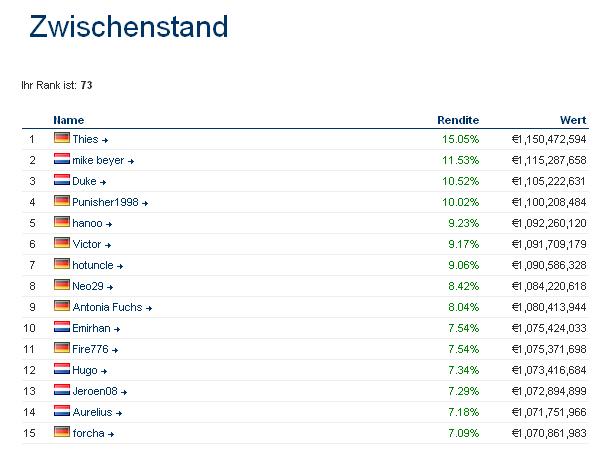Click the arrow icon after Antonia Fuchs
This screenshot has width=605, height=476.
pyautogui.click(x=150, y=308)
